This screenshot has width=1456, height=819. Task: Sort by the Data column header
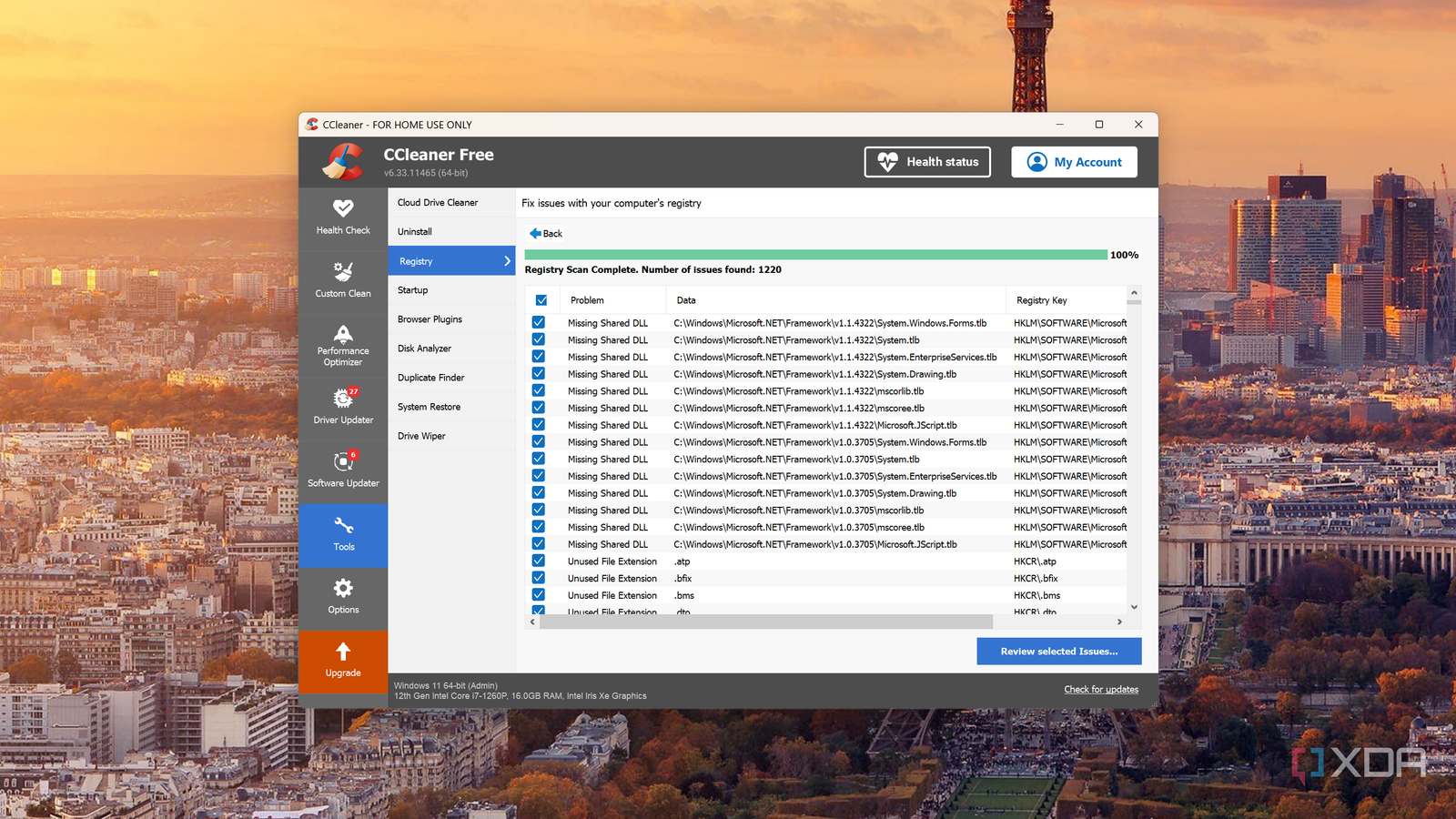coord(835,300)
